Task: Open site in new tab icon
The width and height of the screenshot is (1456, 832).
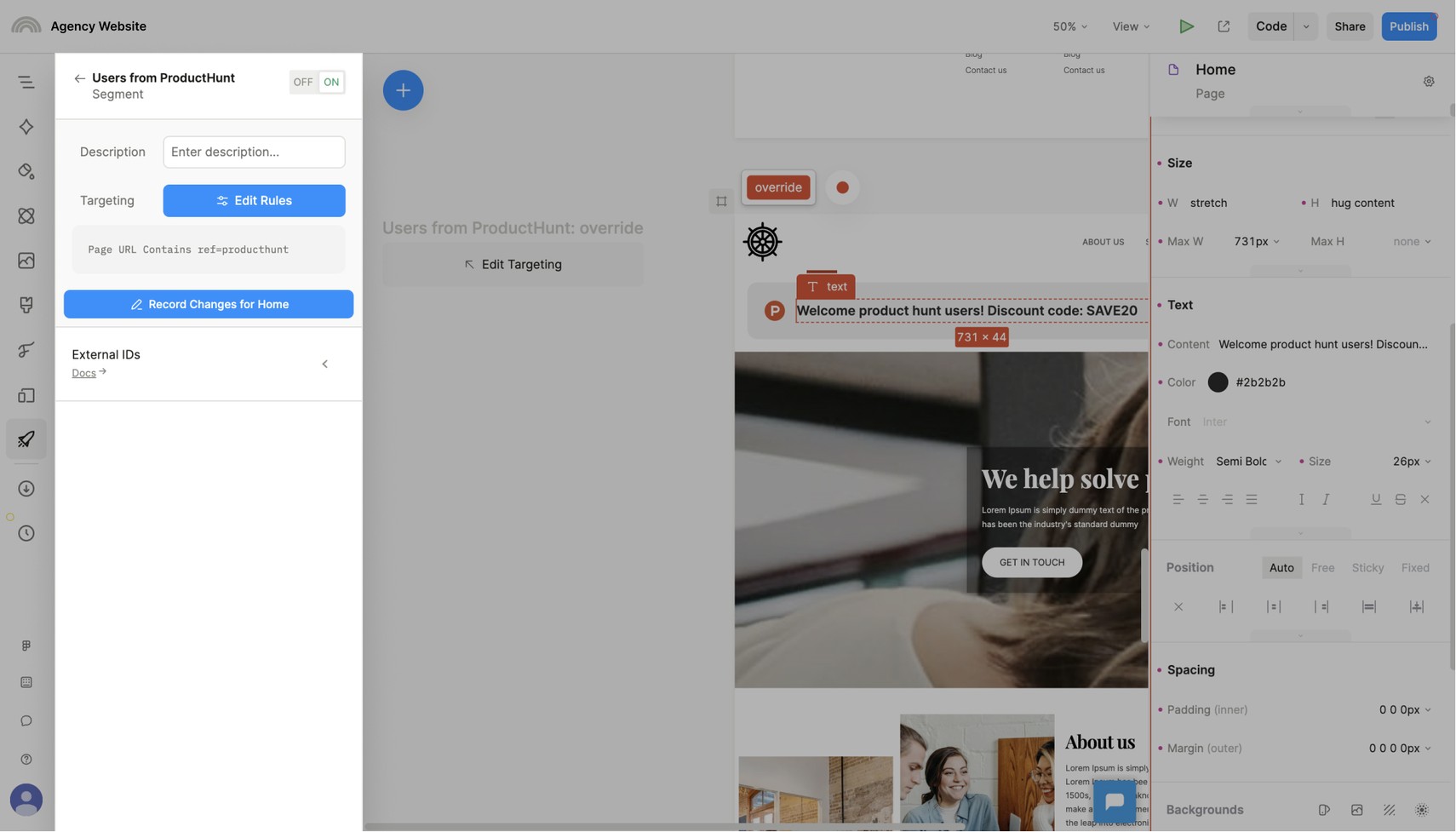Action: [x=1224, y=26]
